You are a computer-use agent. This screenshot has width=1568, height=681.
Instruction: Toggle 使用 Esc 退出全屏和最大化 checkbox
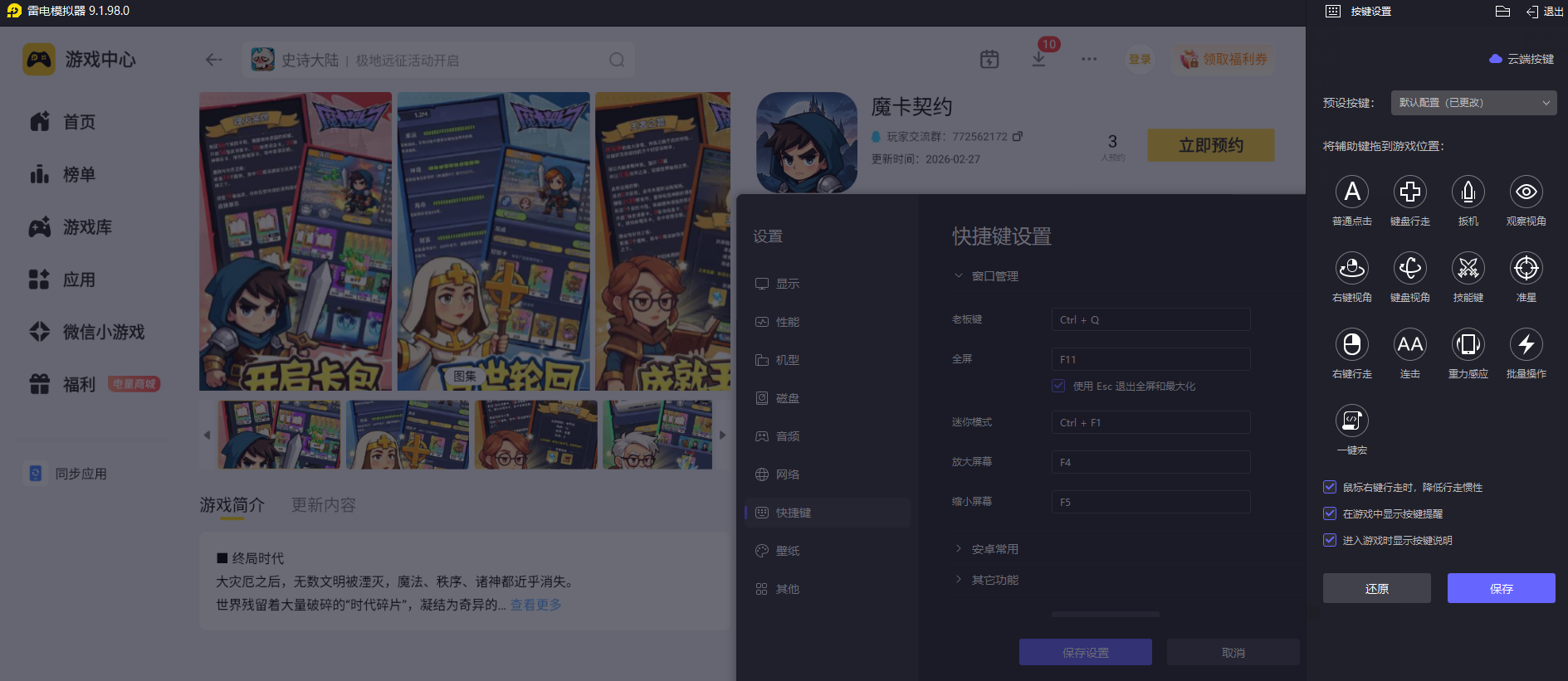(1058, 386)
